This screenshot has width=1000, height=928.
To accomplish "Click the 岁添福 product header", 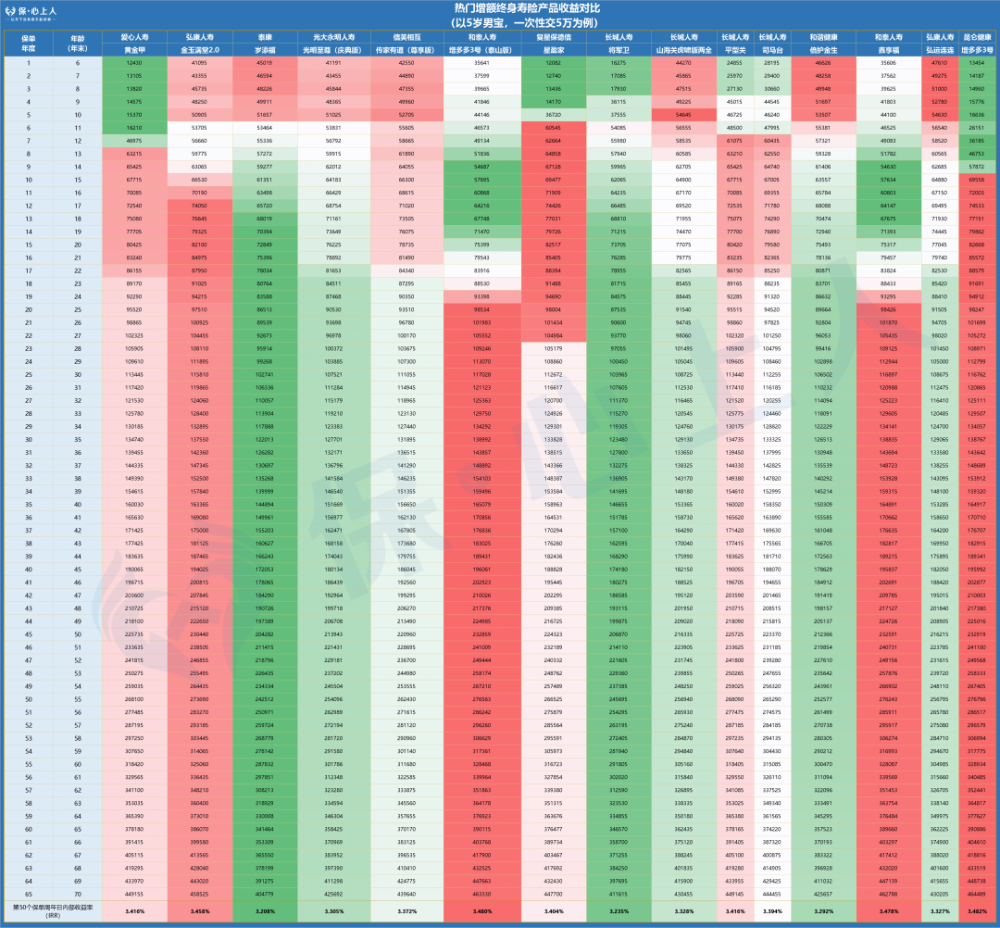I will coord(264,50).
